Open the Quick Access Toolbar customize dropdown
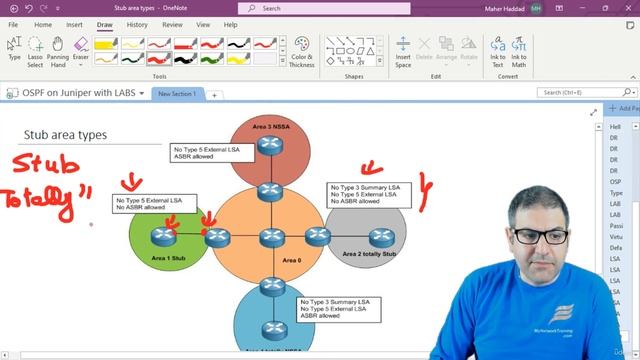The height and width of the screenshot is (360, 640). pyautogui.click(x=58, y=8)
